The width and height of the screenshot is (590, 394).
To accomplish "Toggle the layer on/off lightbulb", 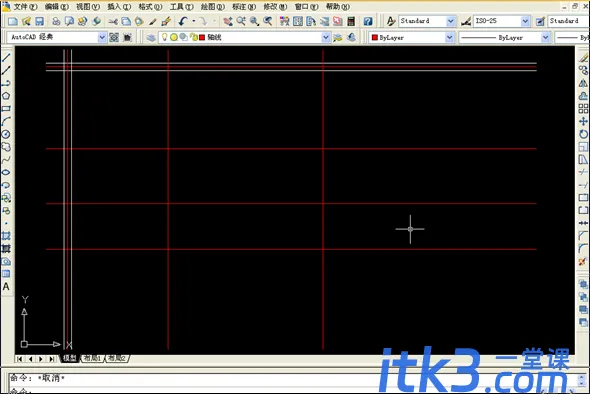I will [x=164, y=37].
